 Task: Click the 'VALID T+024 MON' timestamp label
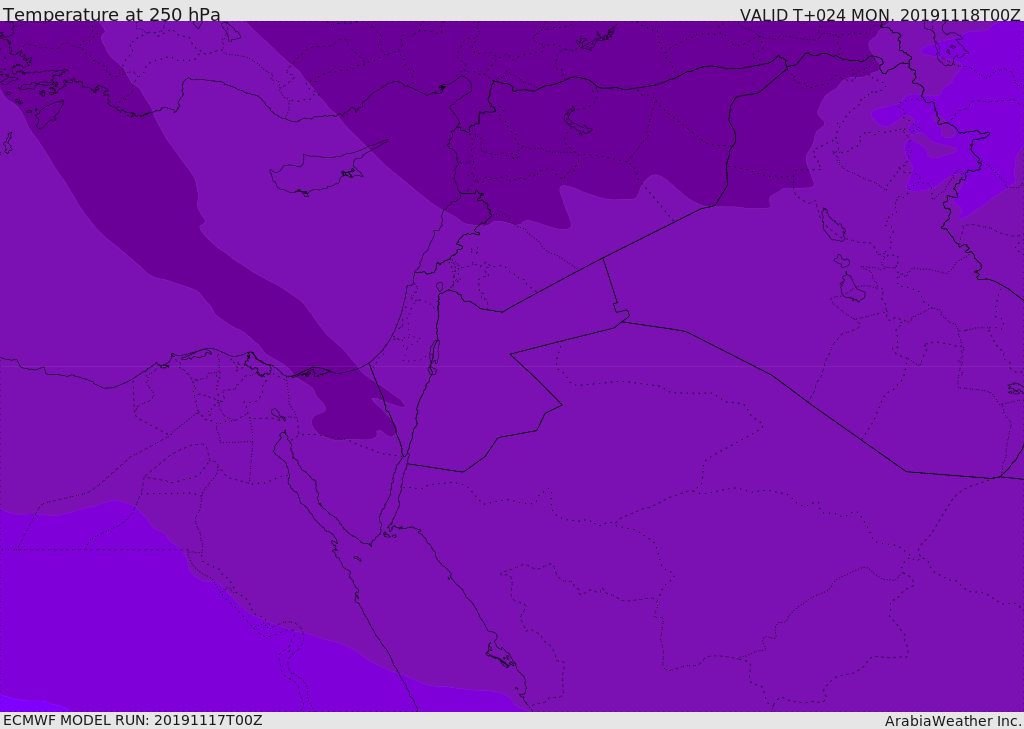(880, 14)
